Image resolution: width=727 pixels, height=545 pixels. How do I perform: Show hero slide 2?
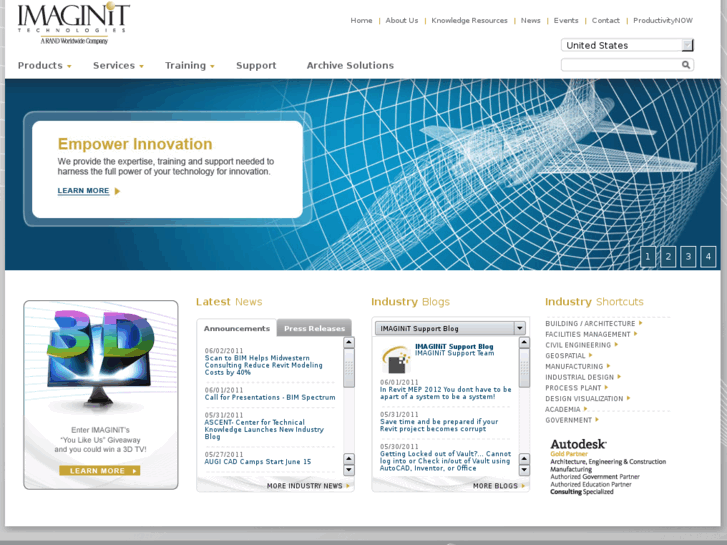click(668, 256)
